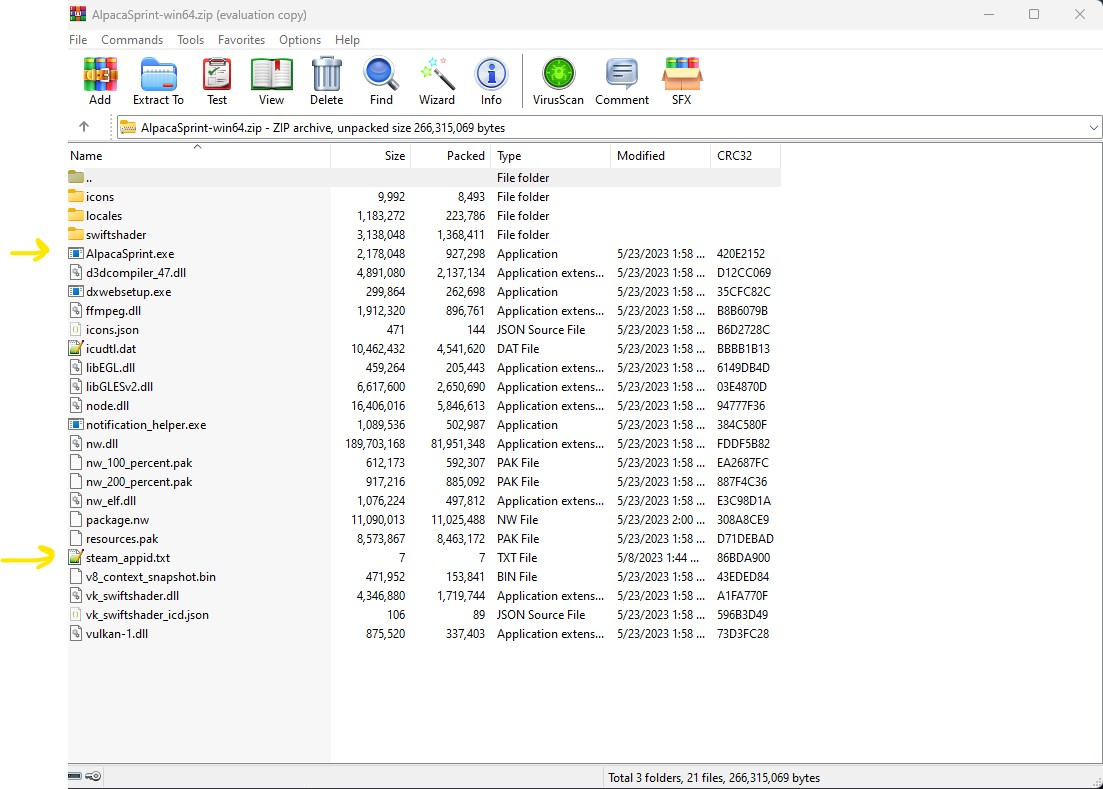This screenshot has height=789, width=1103.
Task: Select the vulkan-1.dll file name
Action: pyautogui.click(x=117, y=633)
